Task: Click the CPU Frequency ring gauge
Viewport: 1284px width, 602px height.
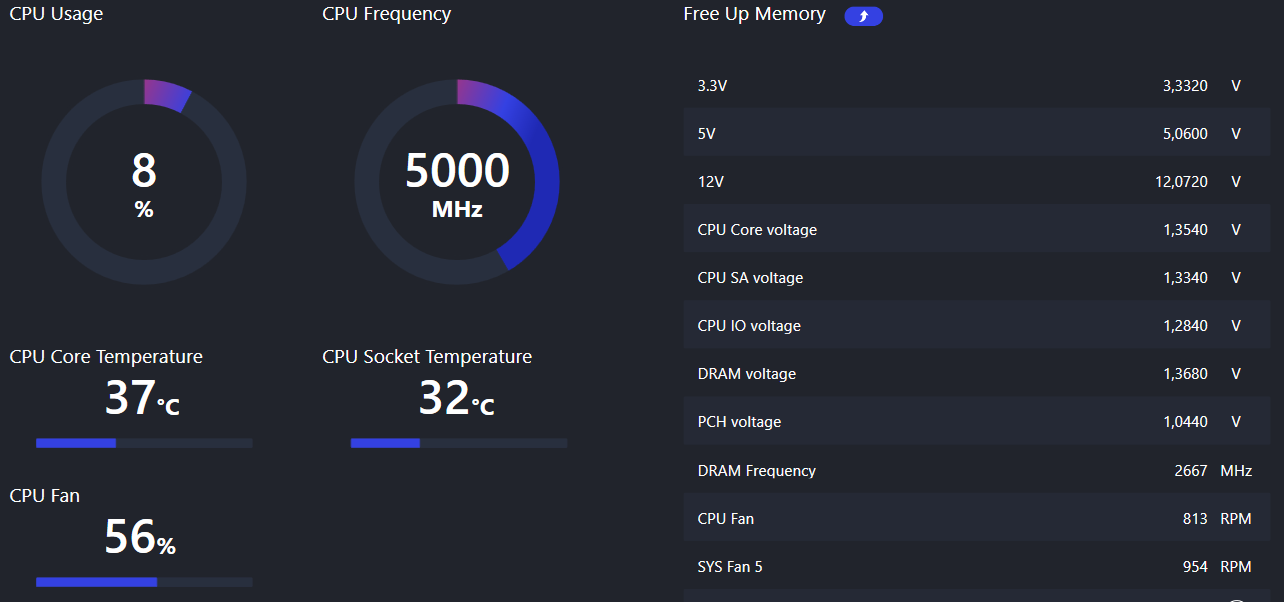Action: [457, 182]
